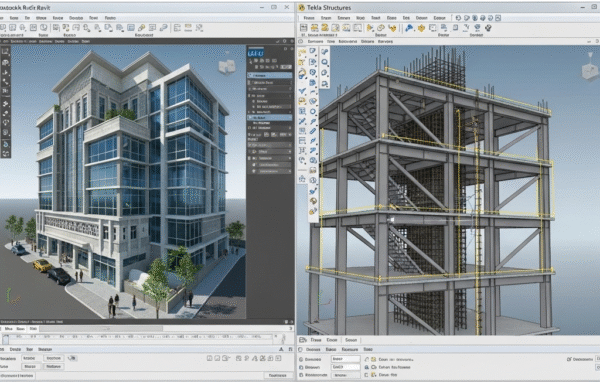Select the blue wrench-shaped icon in Tekla's toolbar

[408, 28]
